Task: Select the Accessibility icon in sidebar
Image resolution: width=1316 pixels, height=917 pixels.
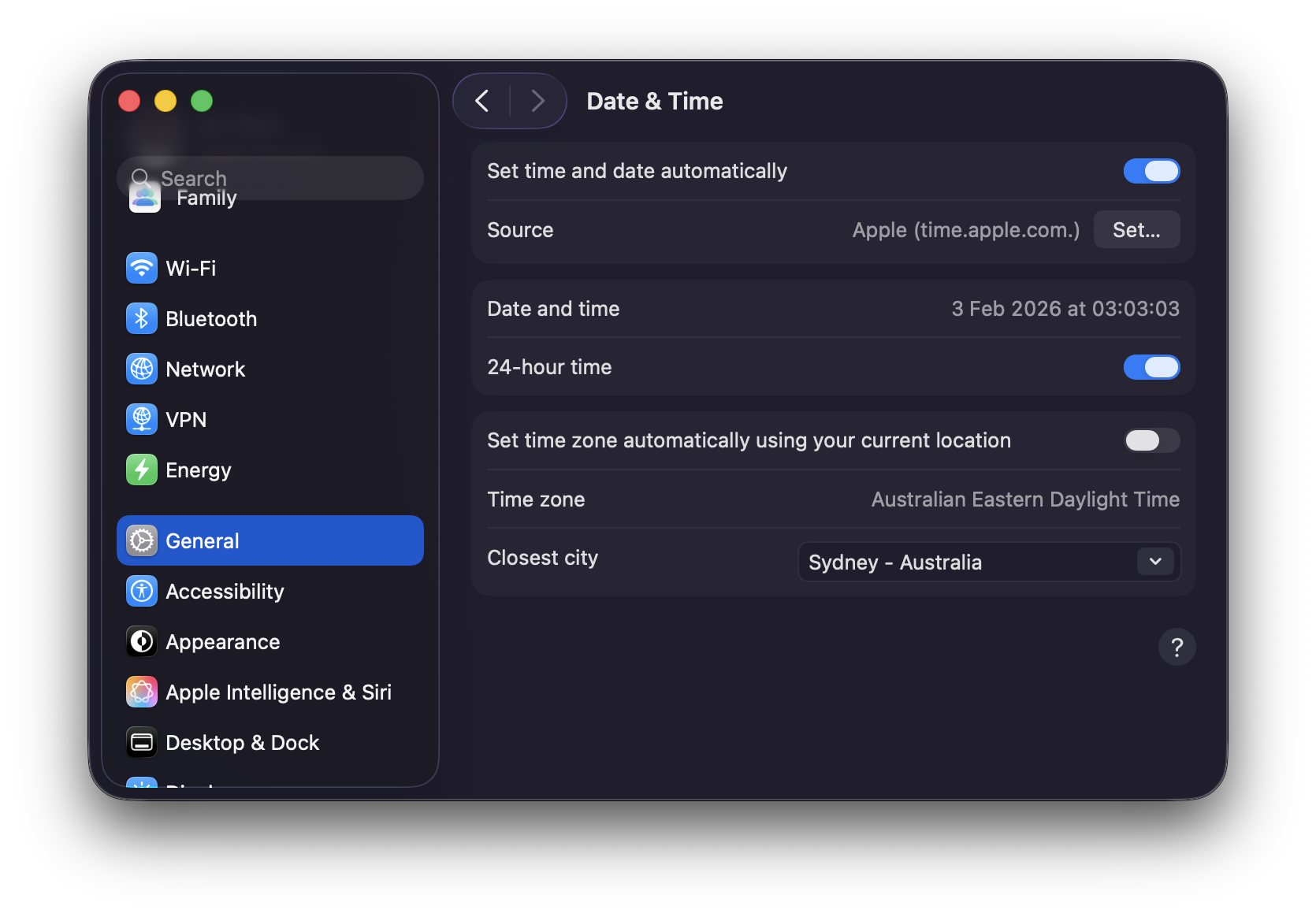Action: pyautogui.click(x=141, y=591)
